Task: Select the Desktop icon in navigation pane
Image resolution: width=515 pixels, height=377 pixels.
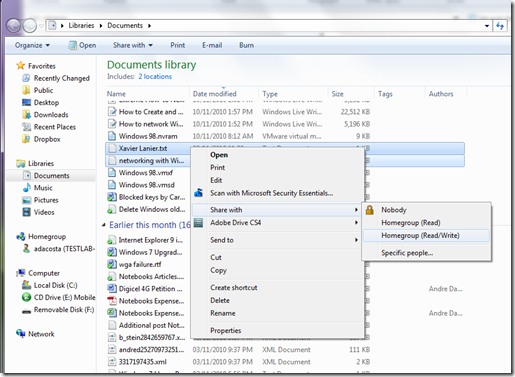Action: 26,102
